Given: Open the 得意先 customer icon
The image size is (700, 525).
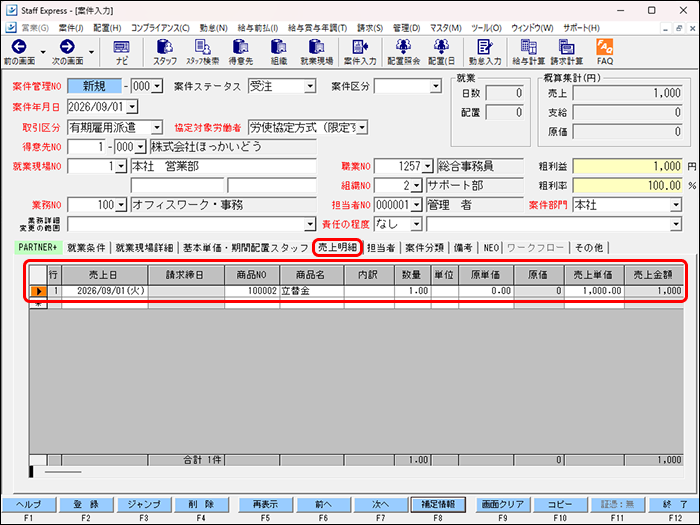Looking at the screenshot, I should tap(241, 52).
